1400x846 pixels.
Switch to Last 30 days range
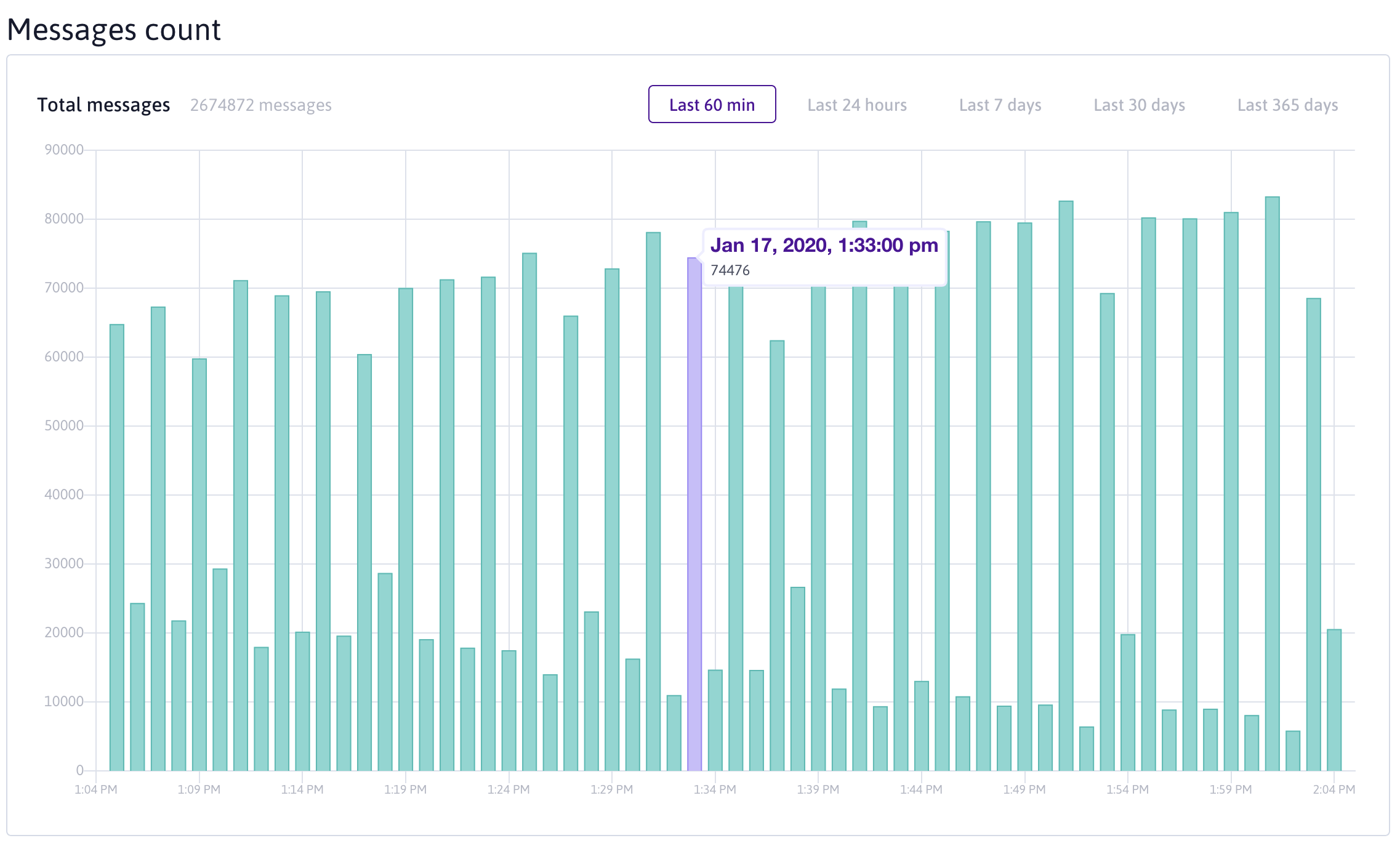tap(1139, 105)
